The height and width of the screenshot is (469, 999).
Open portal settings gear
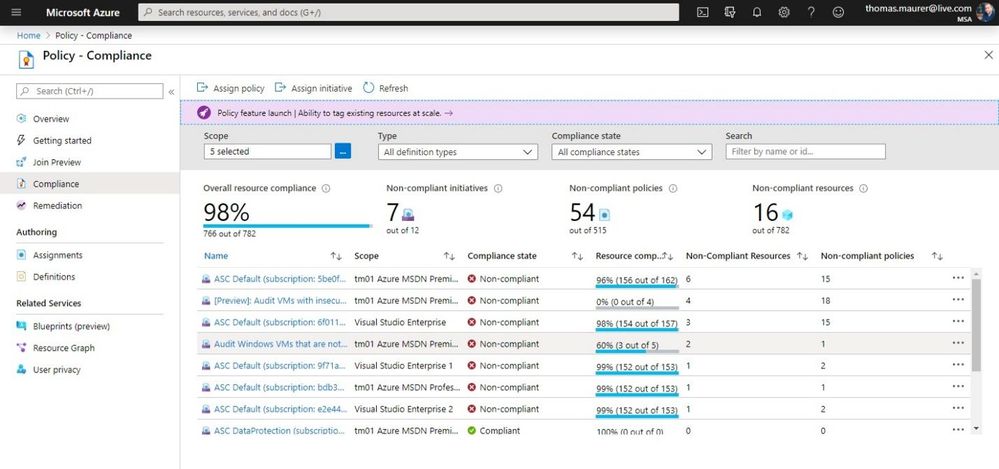click(784, 12)
